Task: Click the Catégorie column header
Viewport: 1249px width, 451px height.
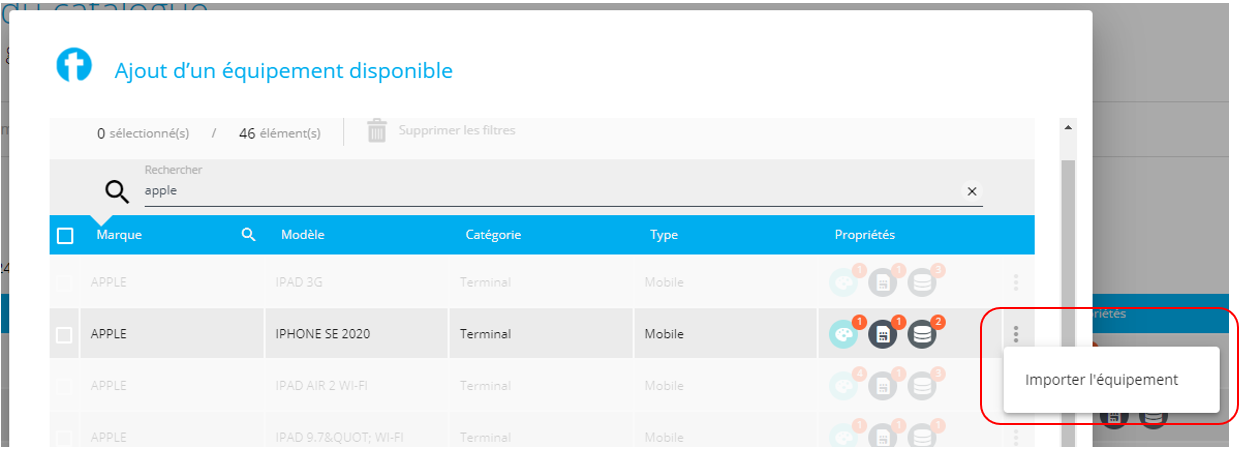Action: (x=493, y=235)
